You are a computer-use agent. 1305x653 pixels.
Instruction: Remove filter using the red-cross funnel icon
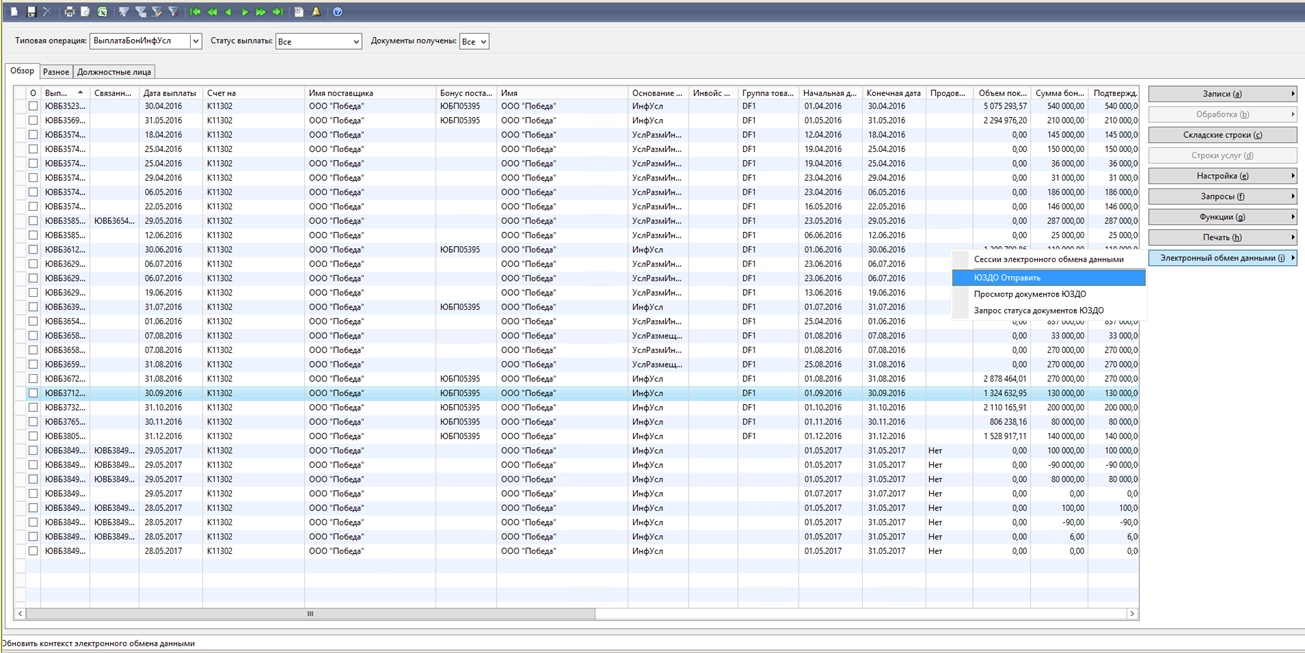point(173,12)
